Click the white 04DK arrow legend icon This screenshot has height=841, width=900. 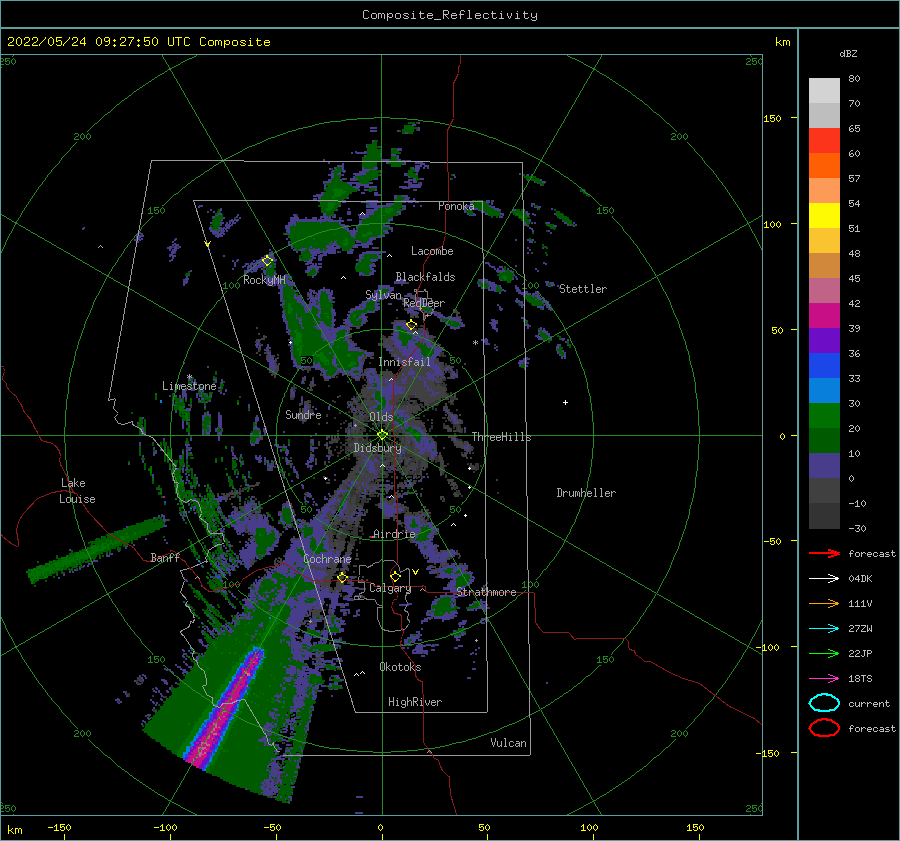click(x=824, y=578)
